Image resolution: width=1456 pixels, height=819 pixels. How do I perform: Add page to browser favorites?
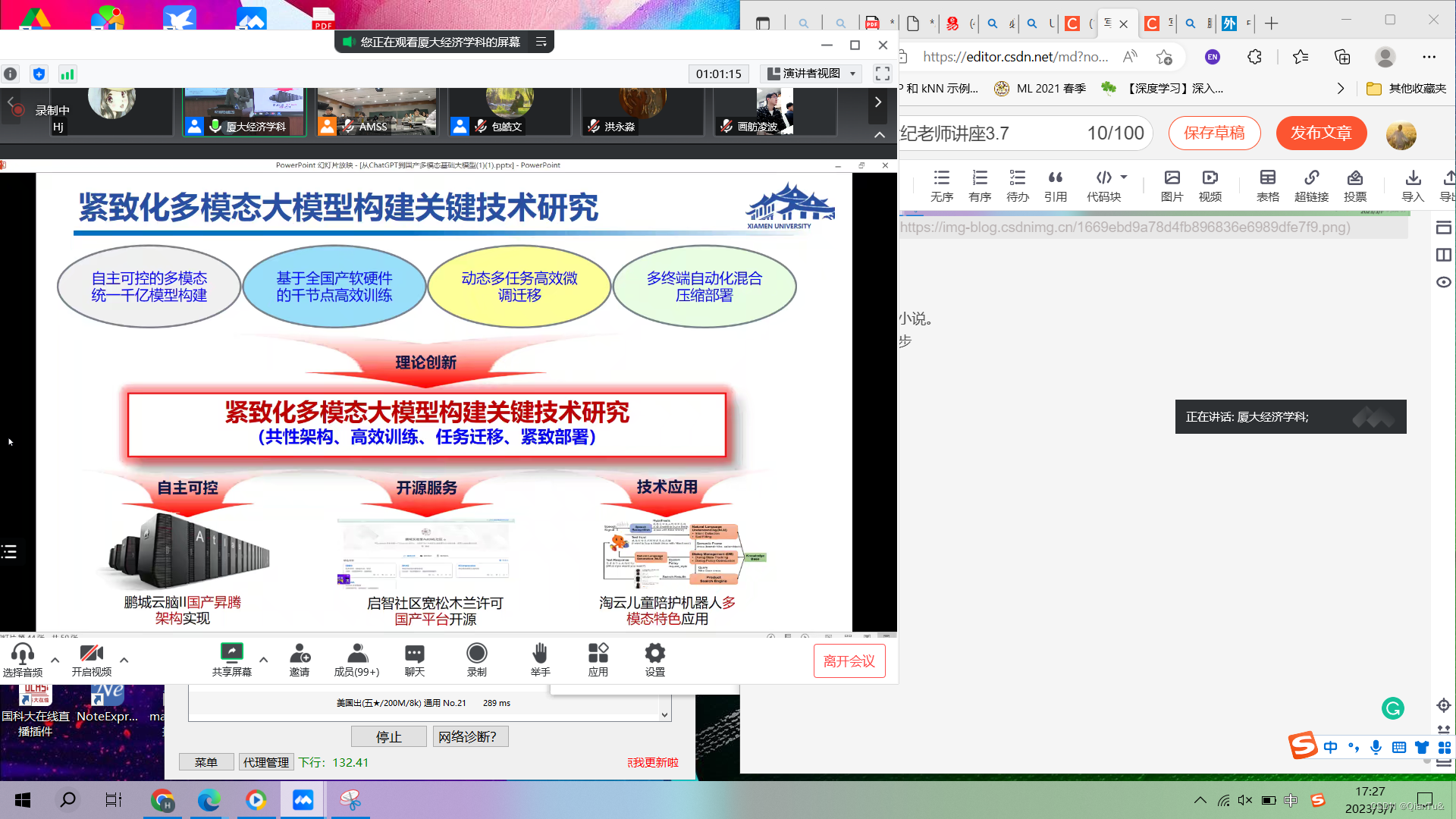click(1164, 57)
